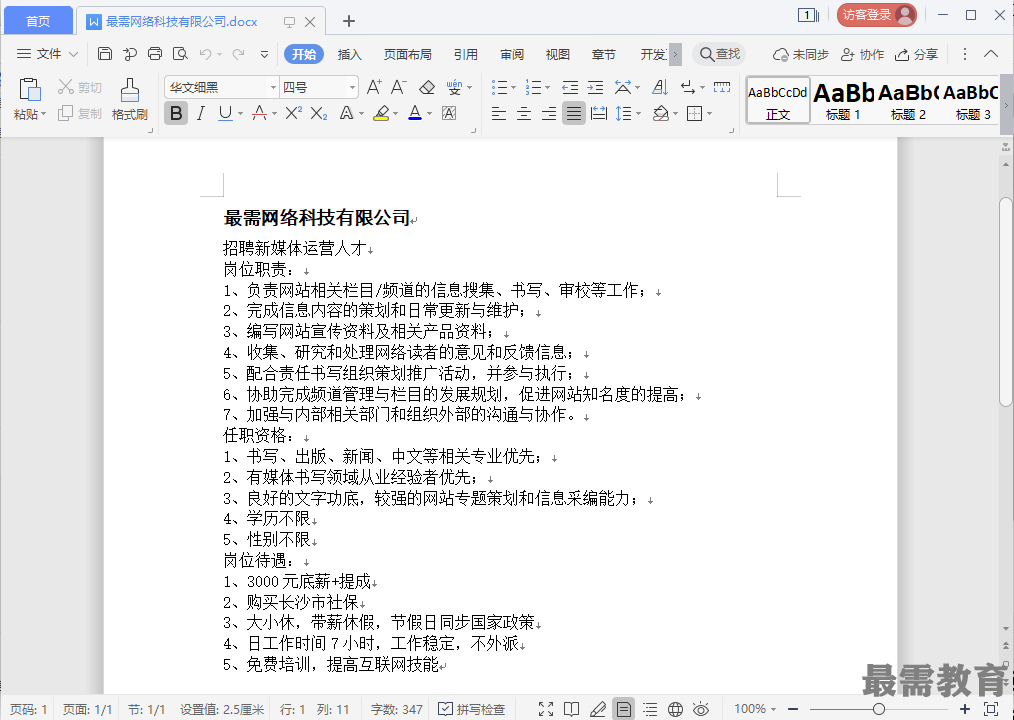Apply subscript X₂ formatting
This screenshot has height=720, width=1014.
(x=319, y=114)
